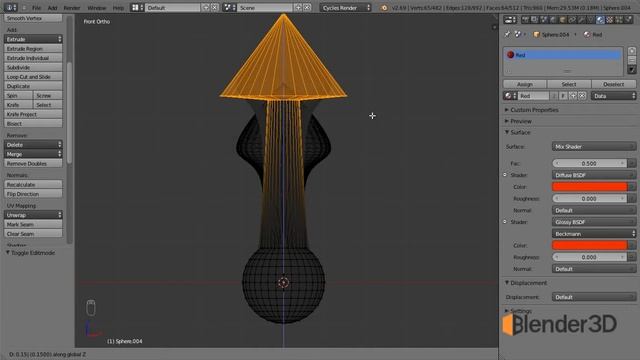Image resolution: width=640 pixels, height=360 pixels.
Task: Open the Render properties tab icon
Action: (525, 19)
